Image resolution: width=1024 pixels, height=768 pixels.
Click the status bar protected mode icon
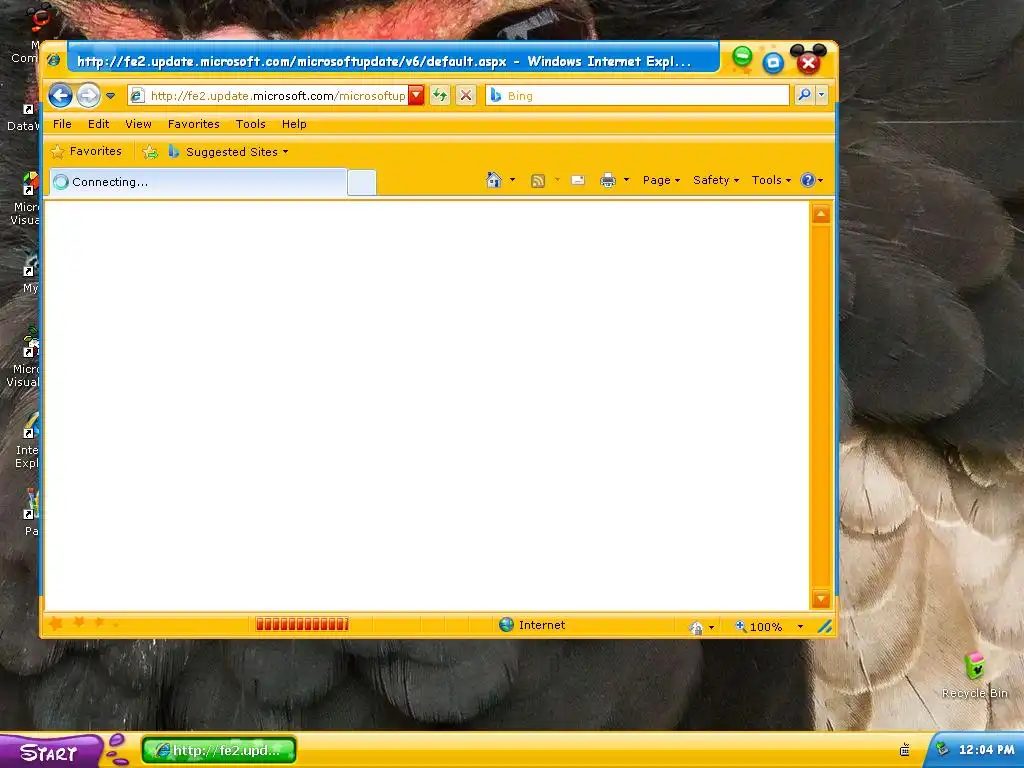696,627
